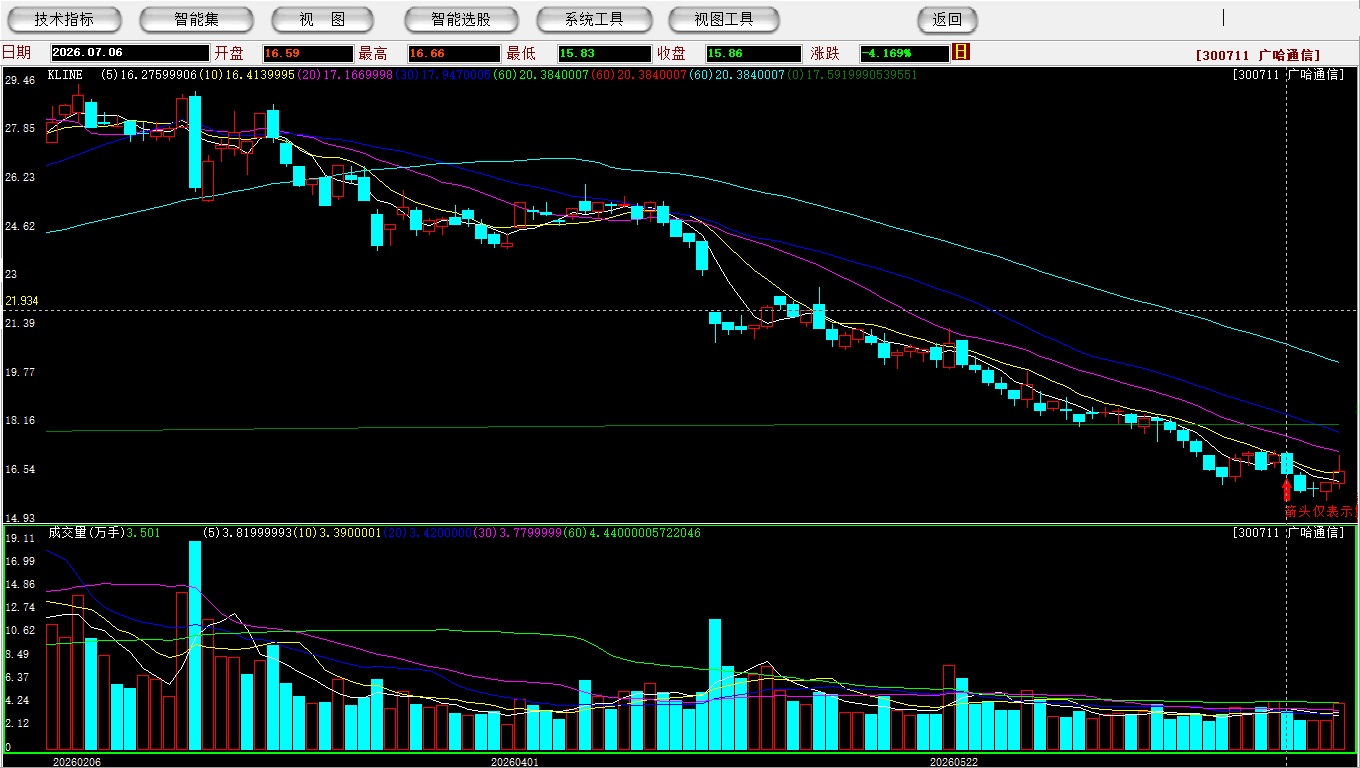Click the 18.16 price axis label
The image size is (1360, 768).
point(20,421)
